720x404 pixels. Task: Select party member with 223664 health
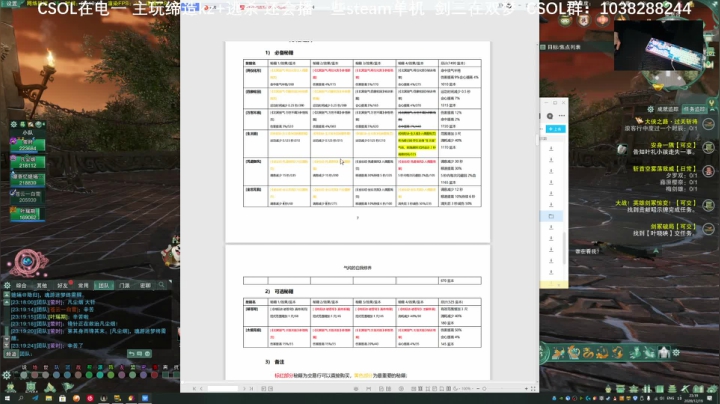tap(28, 145)
